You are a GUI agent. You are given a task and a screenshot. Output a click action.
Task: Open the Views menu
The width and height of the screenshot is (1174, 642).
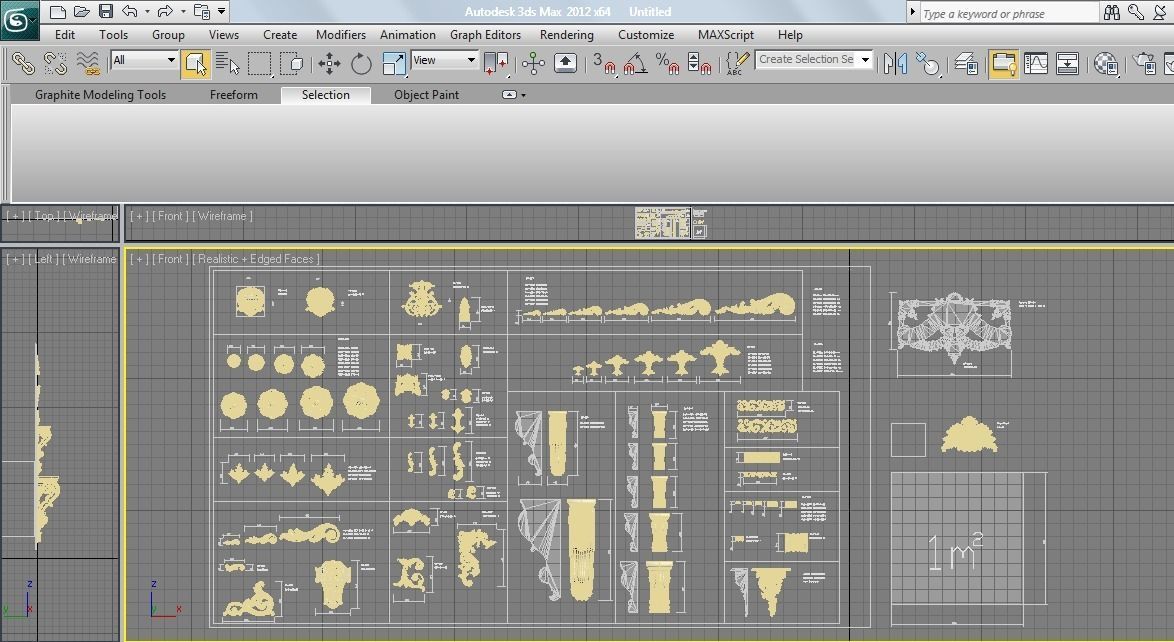(x=223, y=34)
